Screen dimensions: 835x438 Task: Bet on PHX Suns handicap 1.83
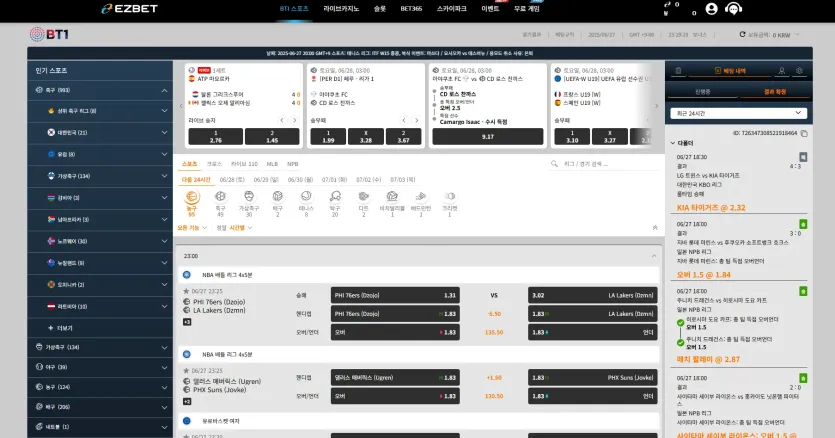593,377
